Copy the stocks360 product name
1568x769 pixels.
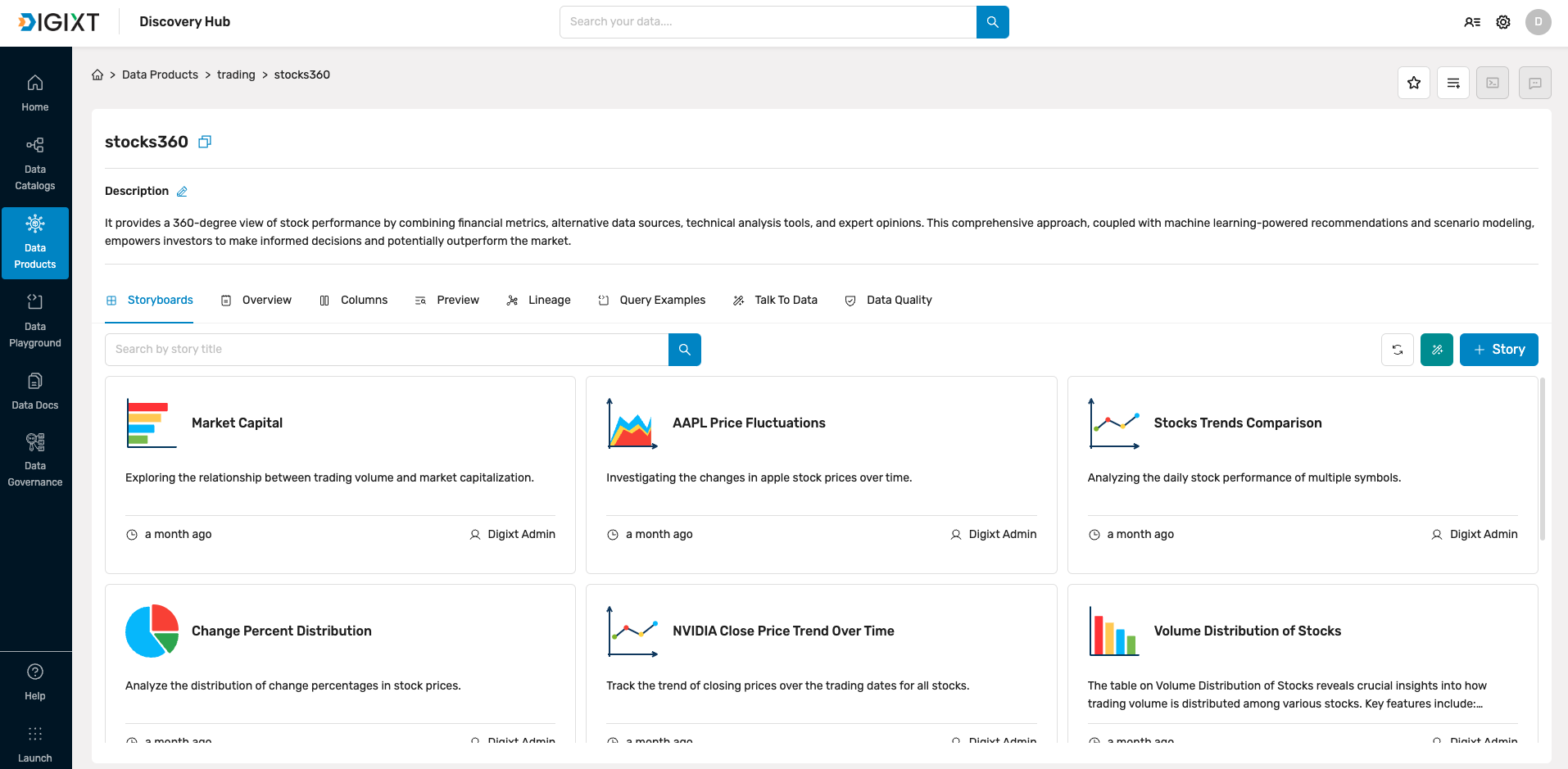coord(204,142)
